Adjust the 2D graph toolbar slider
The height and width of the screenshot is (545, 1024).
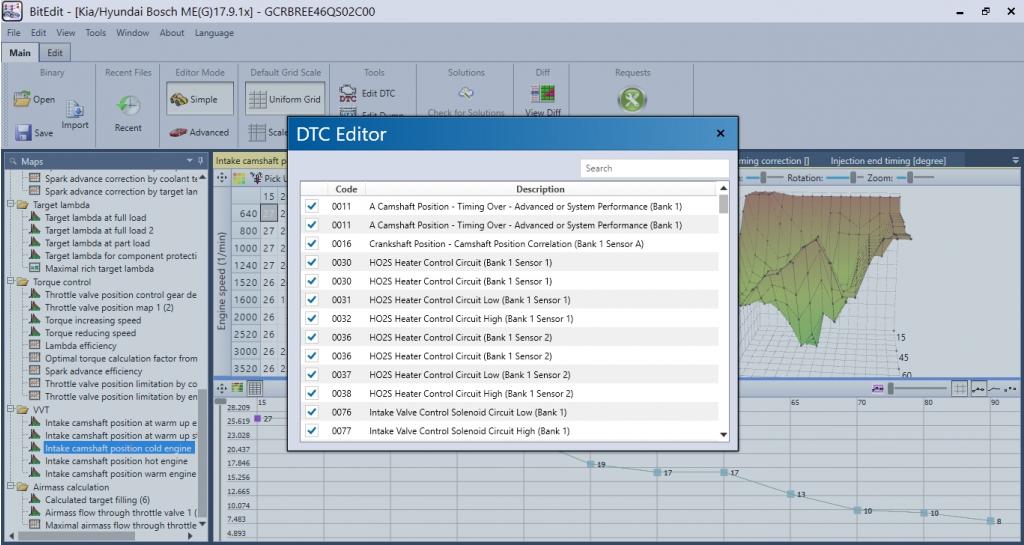917,388
